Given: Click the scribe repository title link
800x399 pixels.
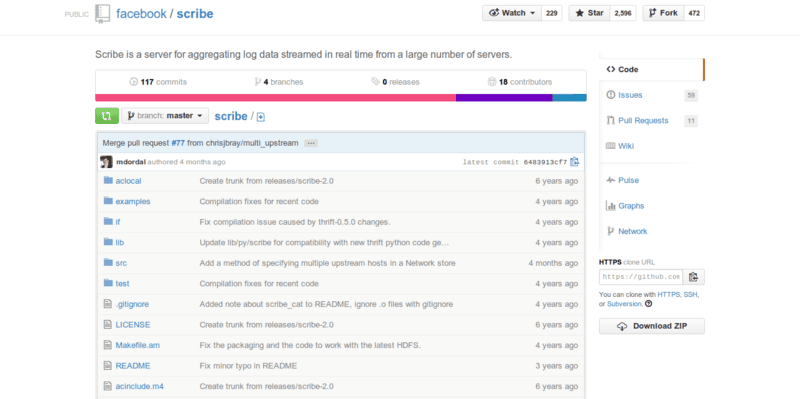Looking at the screenshot, I should [195, 14].
